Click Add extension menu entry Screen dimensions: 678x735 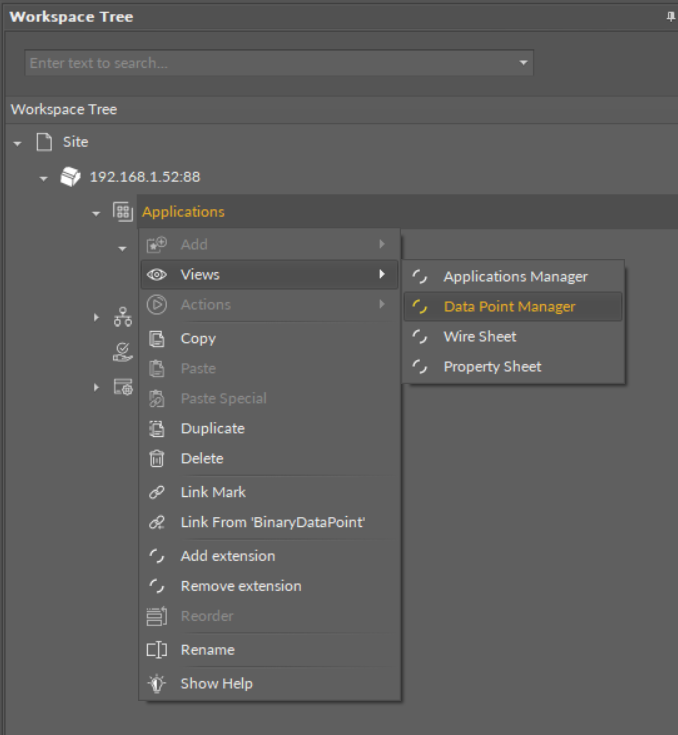(227, 556)
